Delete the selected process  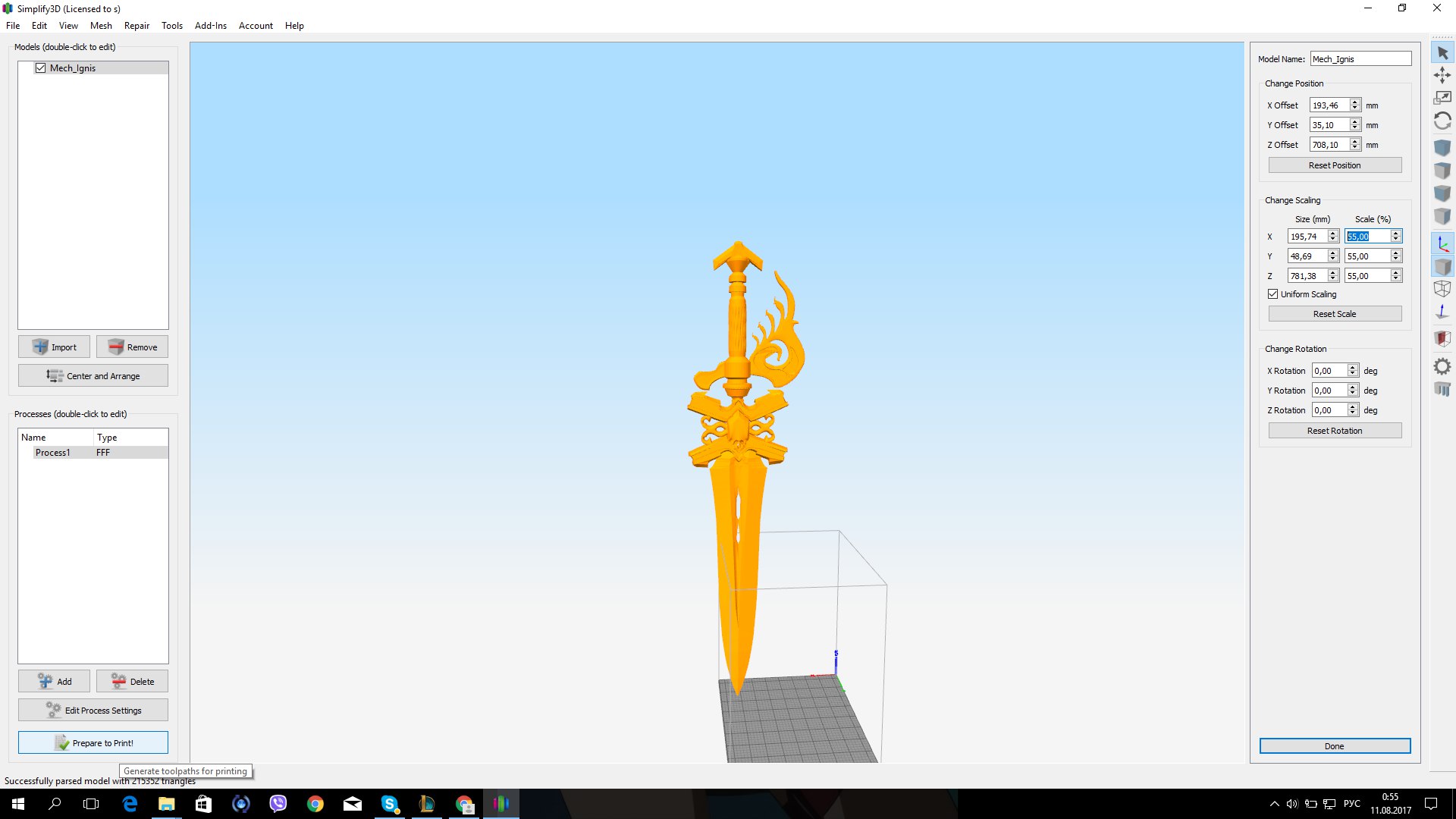click(x=132, y=682)
